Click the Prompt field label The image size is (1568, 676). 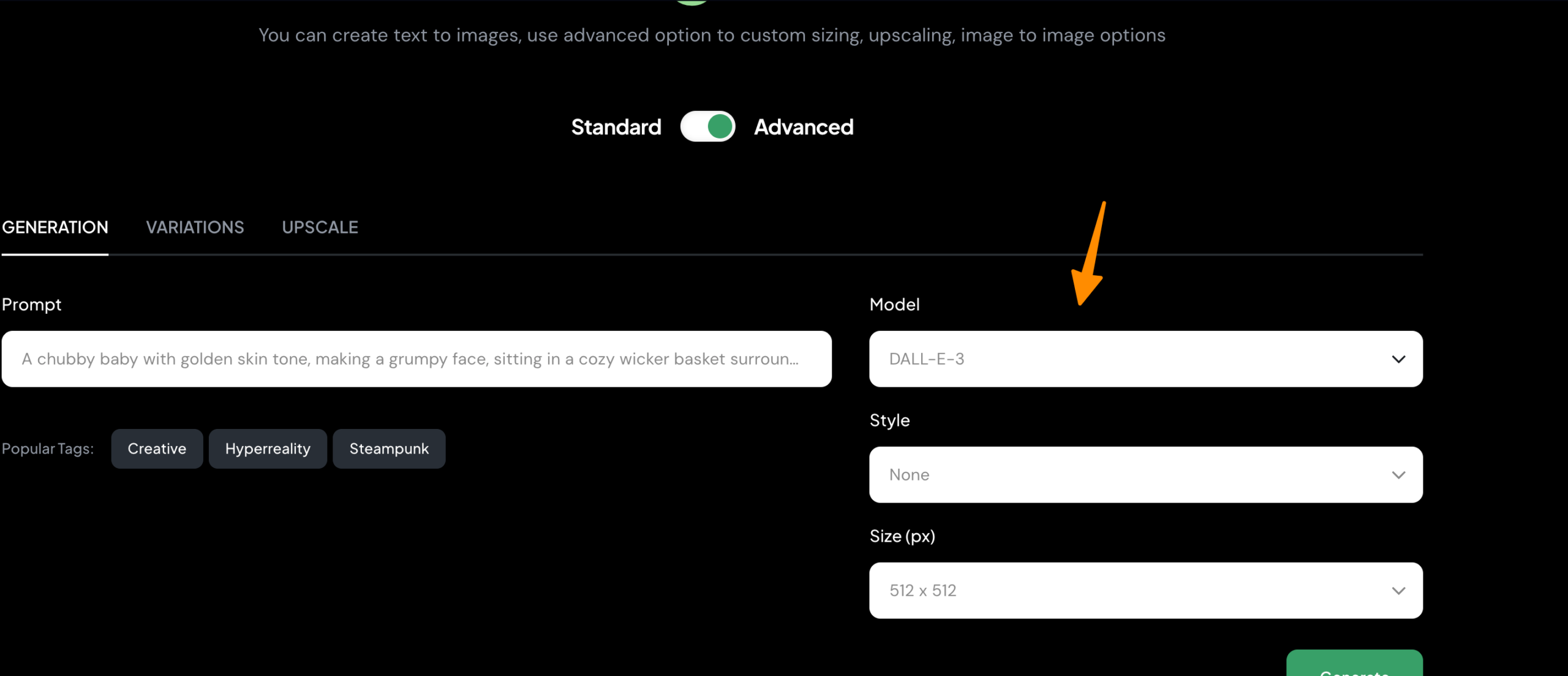(x=32, y=305)
